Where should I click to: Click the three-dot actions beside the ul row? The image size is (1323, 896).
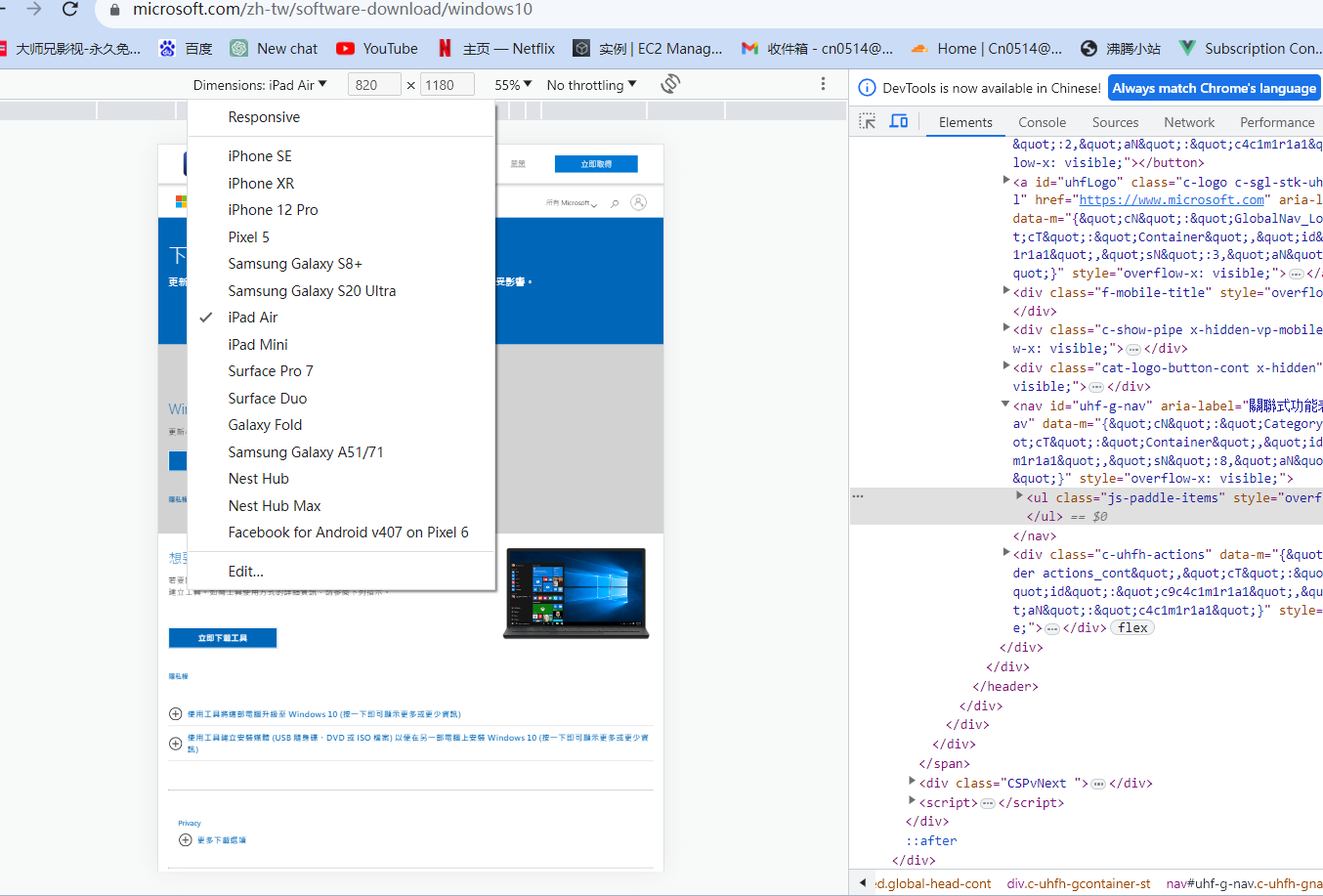[x=858, y=496]
